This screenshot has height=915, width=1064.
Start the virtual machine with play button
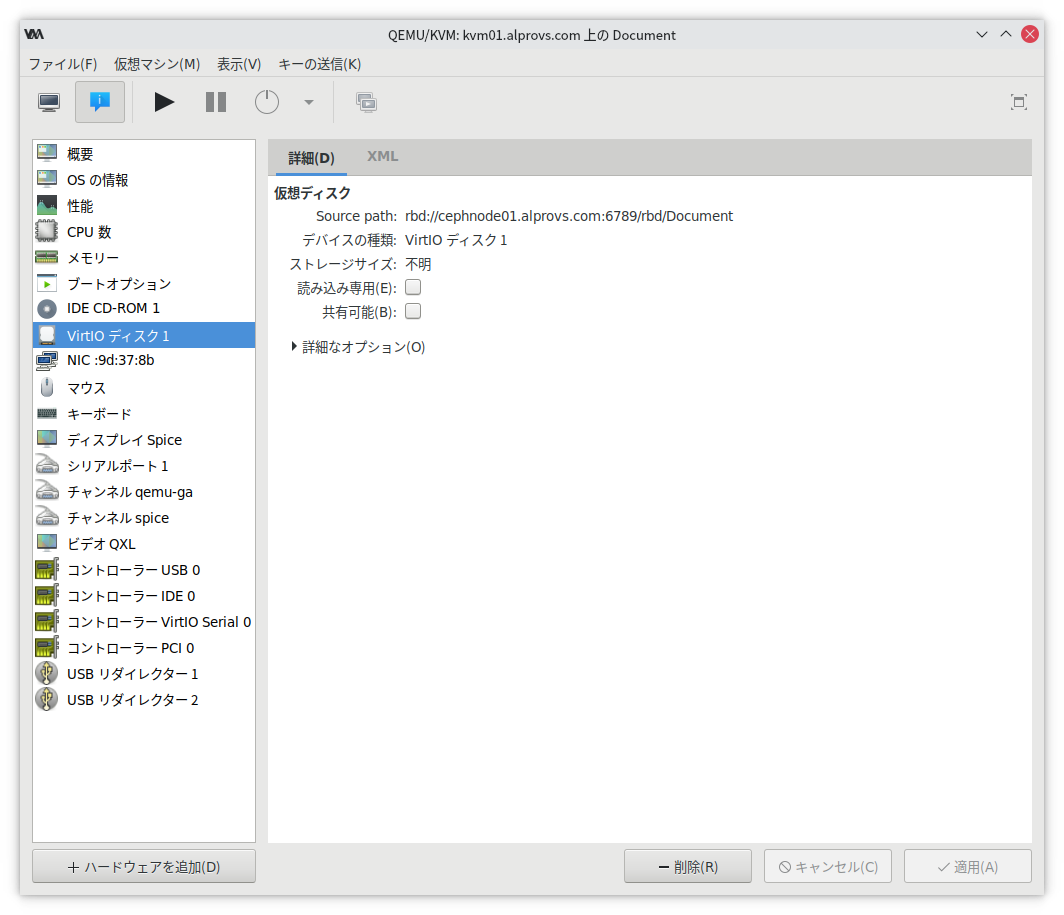pyautogui.click(x=164, y=102)
